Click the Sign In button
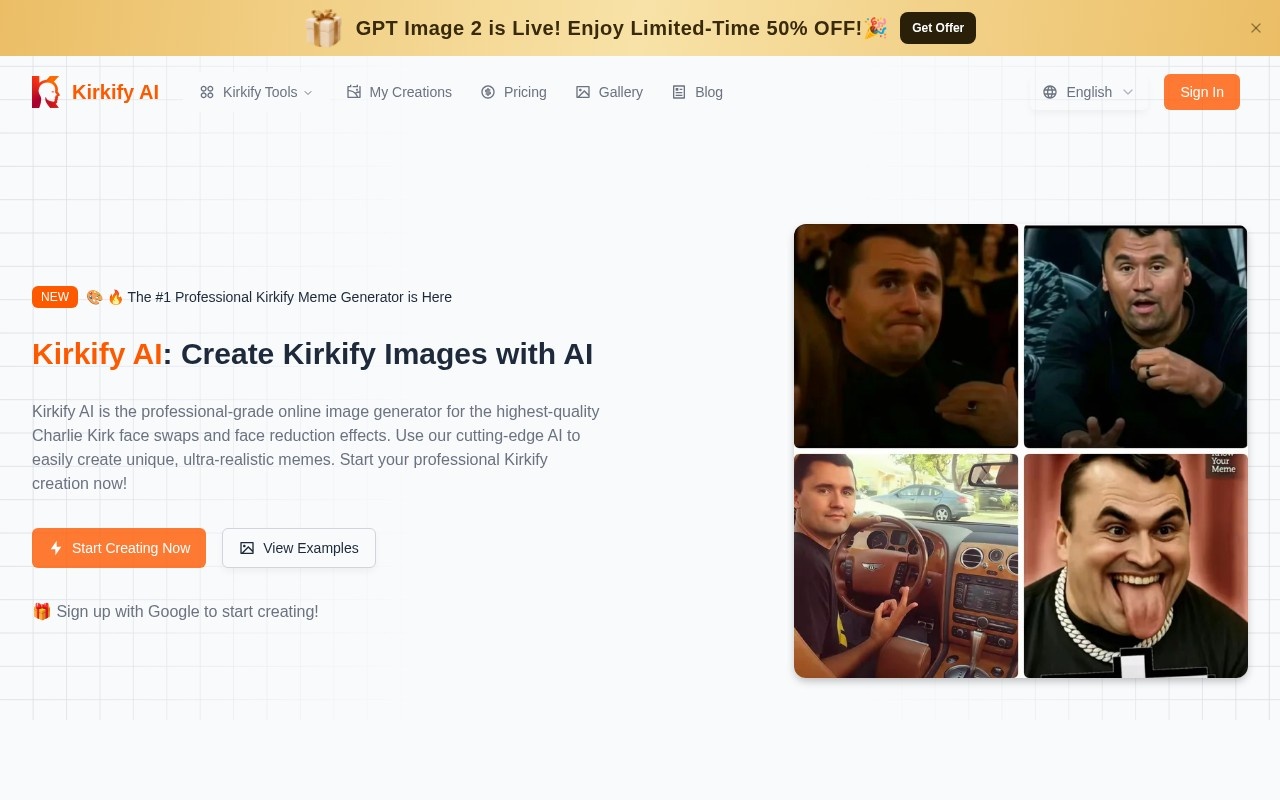This screenshot has width=1280, height=800. tap(1202, 92)
